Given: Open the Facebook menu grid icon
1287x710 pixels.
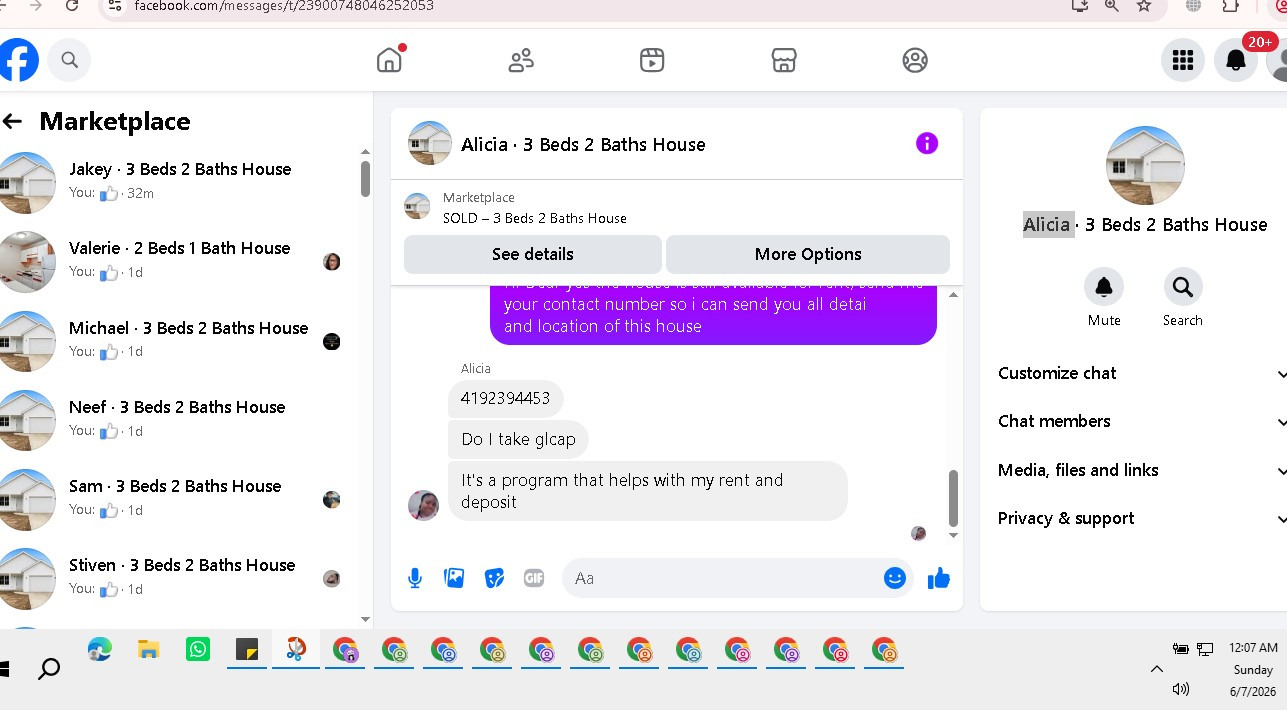Looking at the screenshot, I should [1183, 61].
